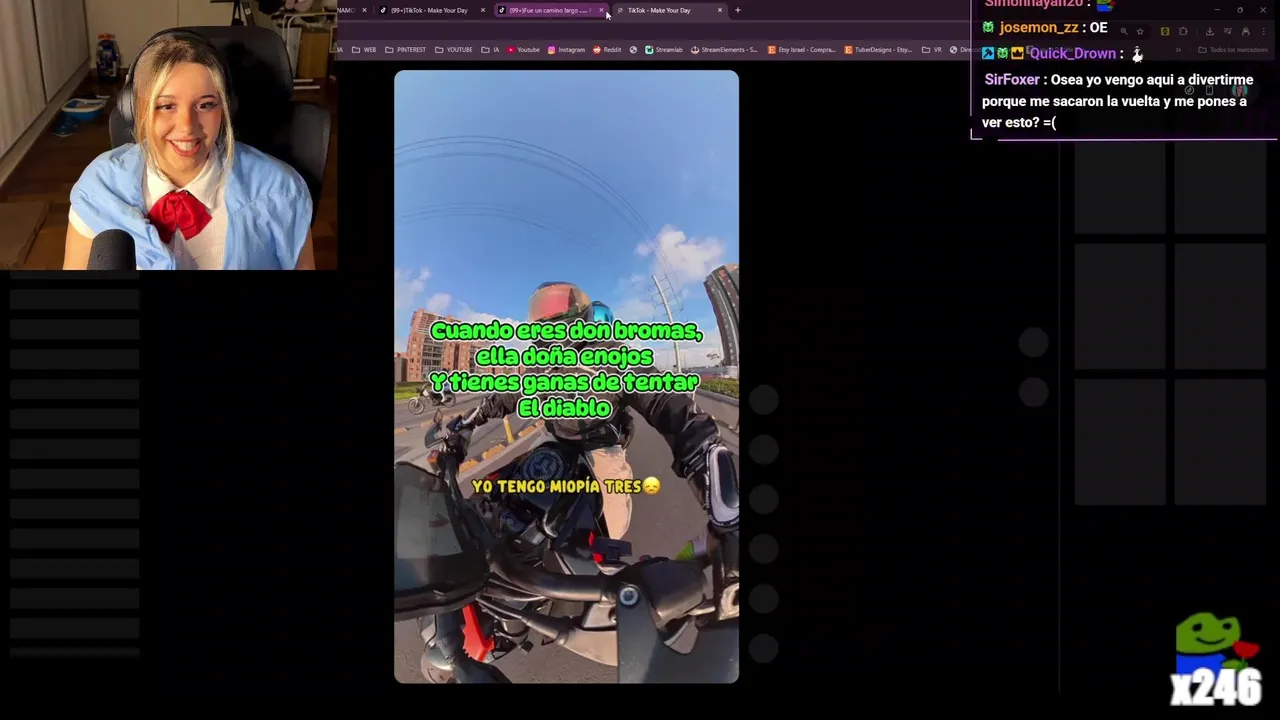Image resolution: width=1280 pixels, height=720 pixels.
Task: Open the browser three-dot menu
Action: coord(1263,31)
